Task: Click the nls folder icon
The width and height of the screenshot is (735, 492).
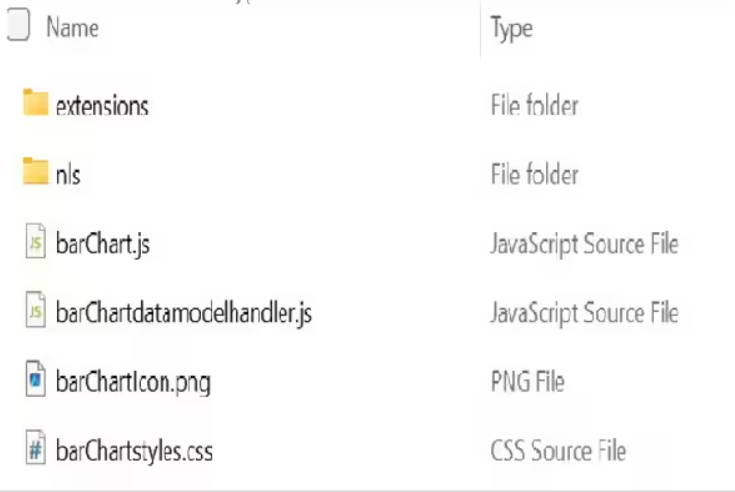Action: (x=35, y=172)
